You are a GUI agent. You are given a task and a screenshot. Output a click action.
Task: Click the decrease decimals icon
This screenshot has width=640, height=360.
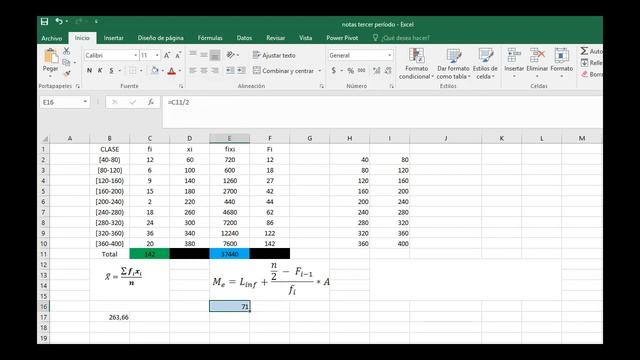pos(388,71)
